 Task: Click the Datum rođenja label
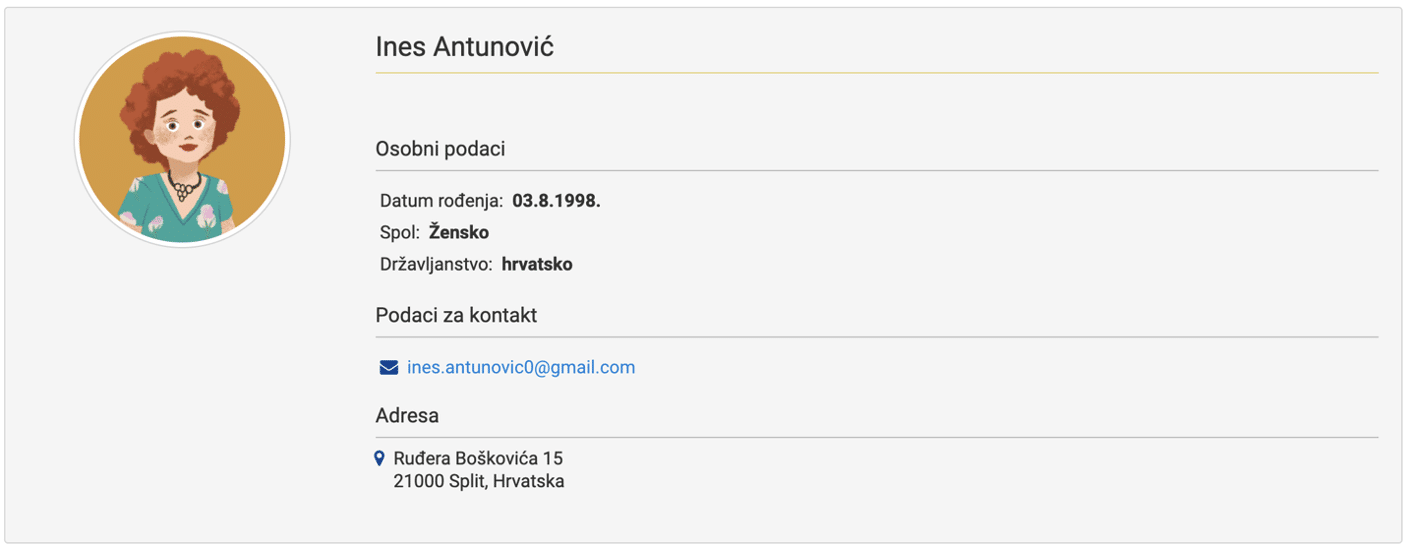(441, 201)
